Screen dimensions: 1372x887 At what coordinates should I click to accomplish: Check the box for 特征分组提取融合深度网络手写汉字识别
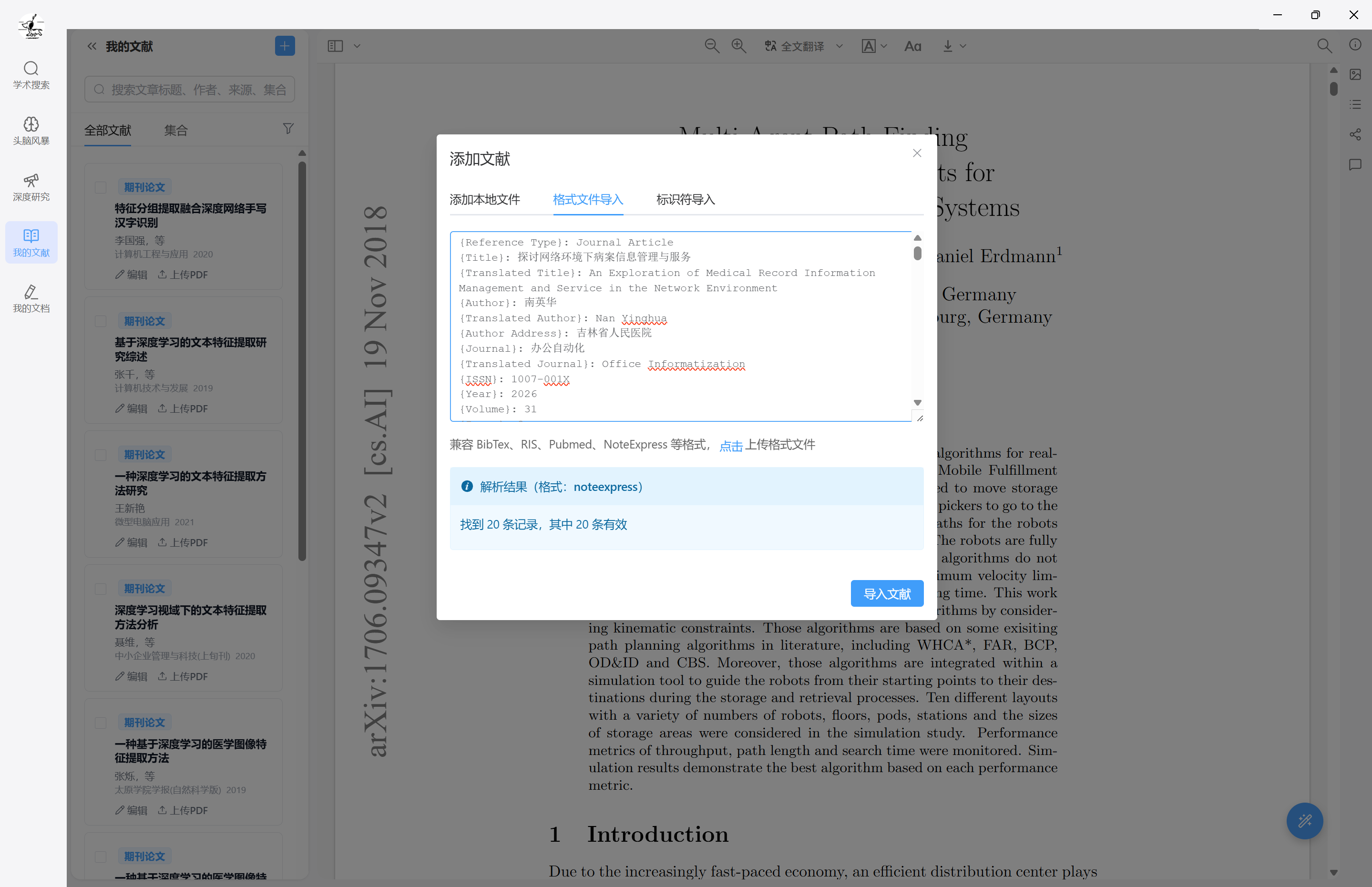(100, 188)
